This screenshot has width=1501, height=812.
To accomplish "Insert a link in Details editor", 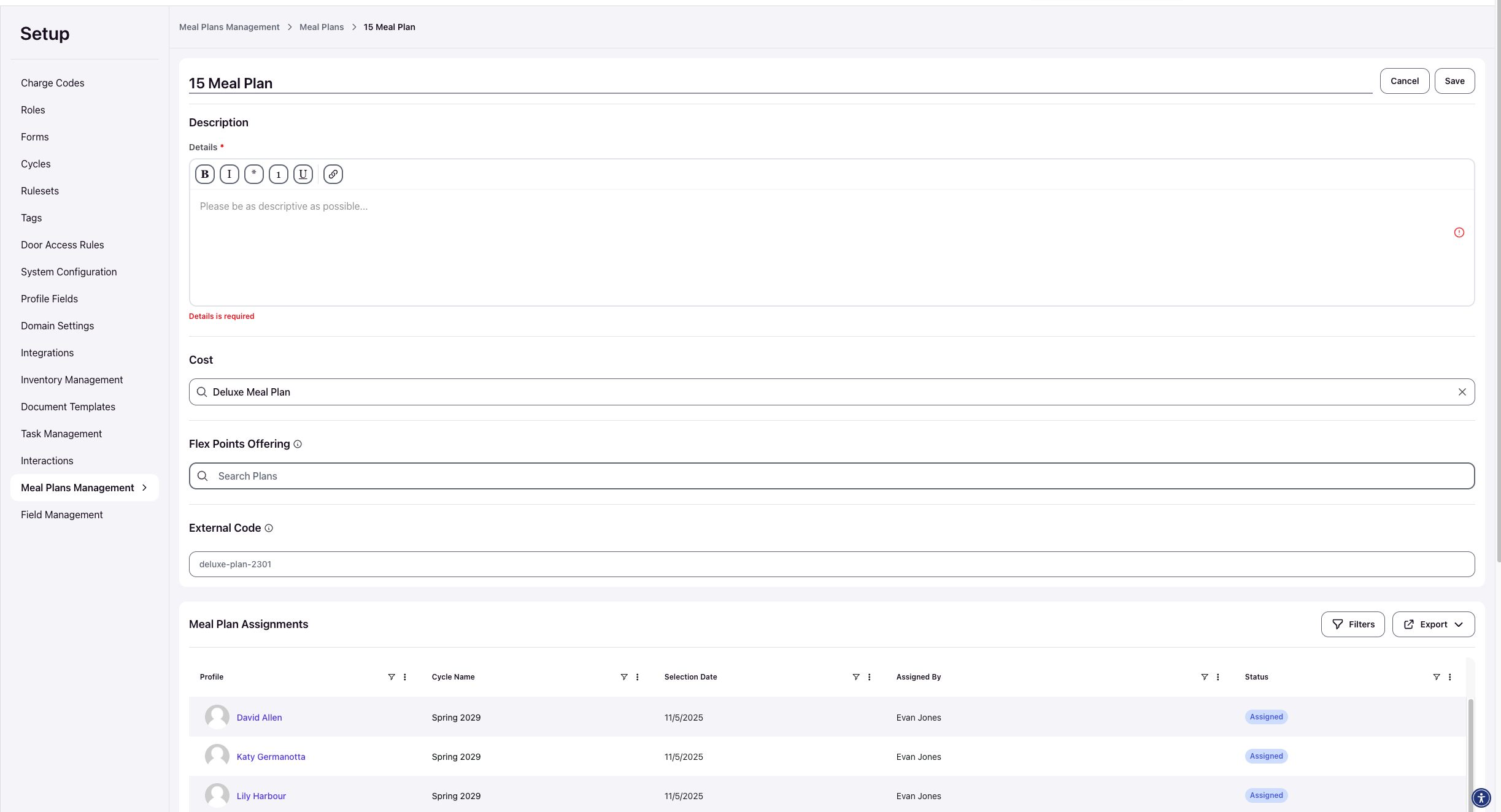I will pos(333,174).
